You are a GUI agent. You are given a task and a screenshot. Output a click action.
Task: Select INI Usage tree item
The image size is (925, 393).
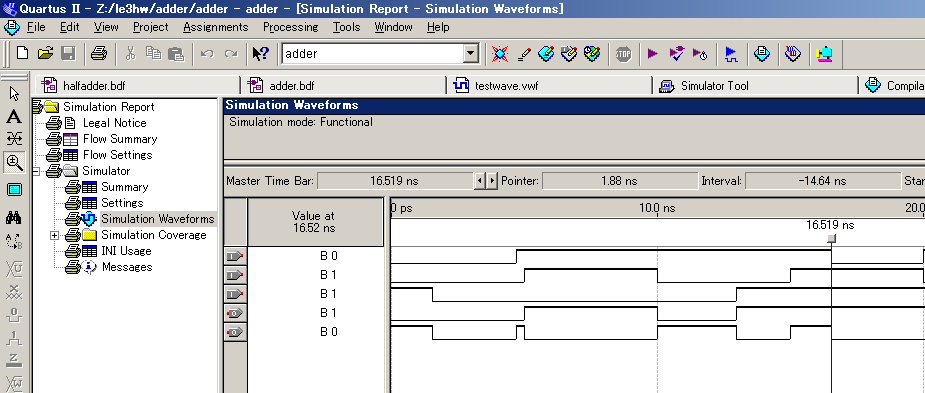pyautogui.click(x=126, y=251)
